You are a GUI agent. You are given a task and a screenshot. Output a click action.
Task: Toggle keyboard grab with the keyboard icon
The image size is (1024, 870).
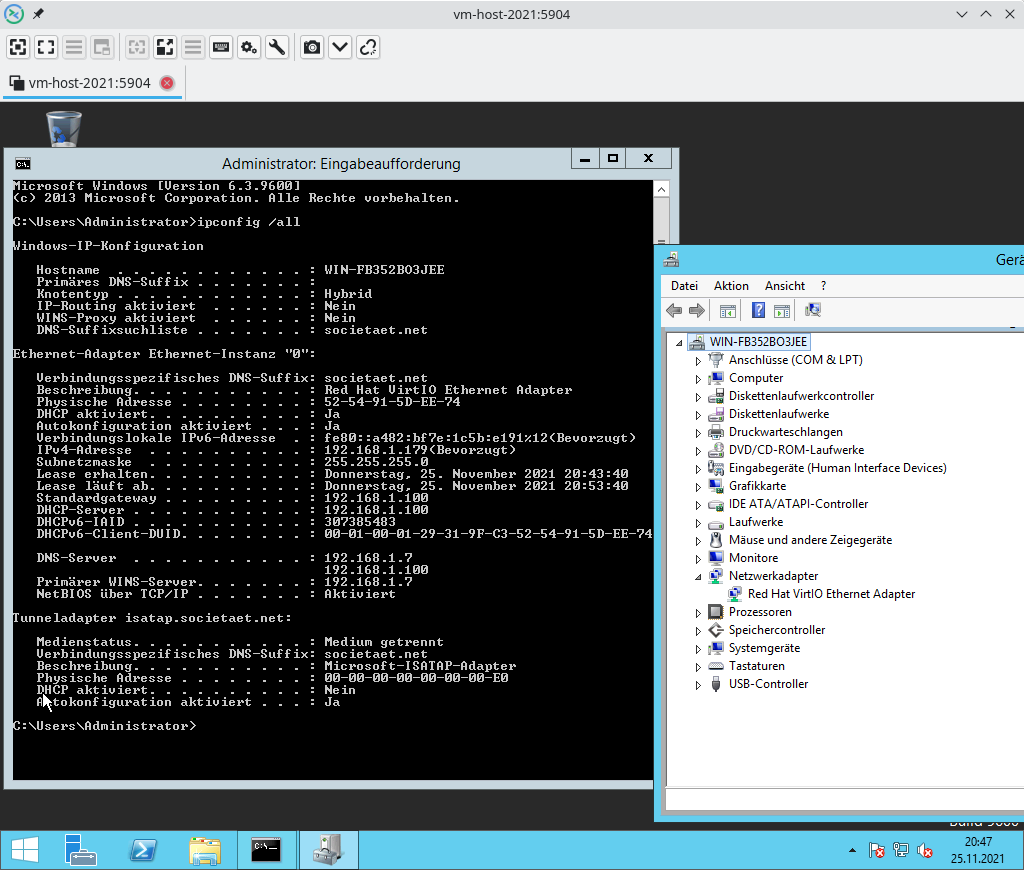pyautogui.click(x=221, y=47)
